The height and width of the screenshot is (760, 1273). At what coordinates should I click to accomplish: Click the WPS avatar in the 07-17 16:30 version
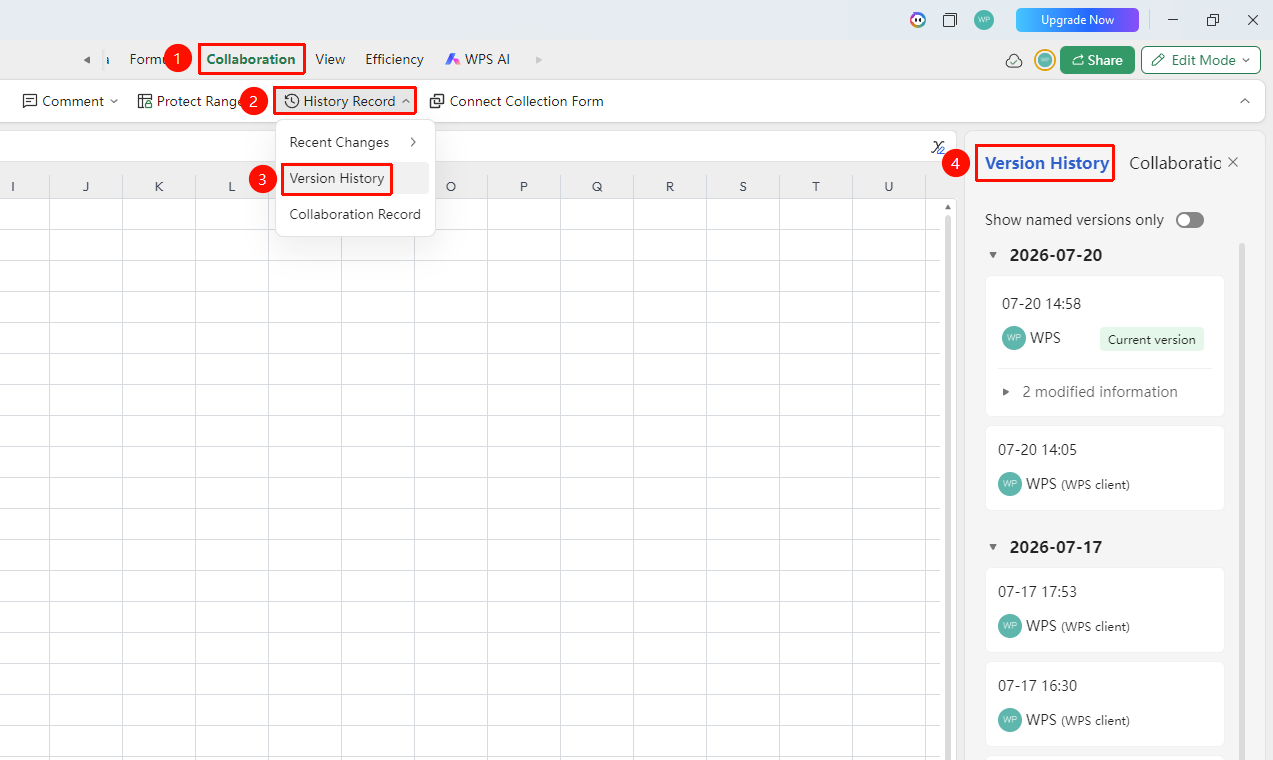1010,720
